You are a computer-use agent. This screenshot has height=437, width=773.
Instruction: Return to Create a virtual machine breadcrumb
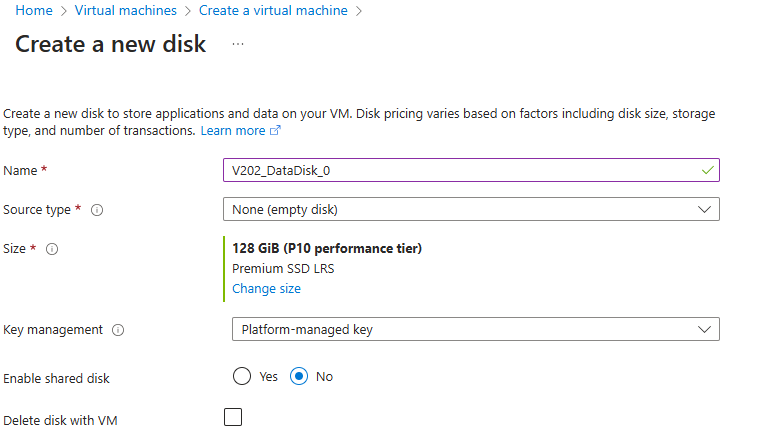point(273,10)
